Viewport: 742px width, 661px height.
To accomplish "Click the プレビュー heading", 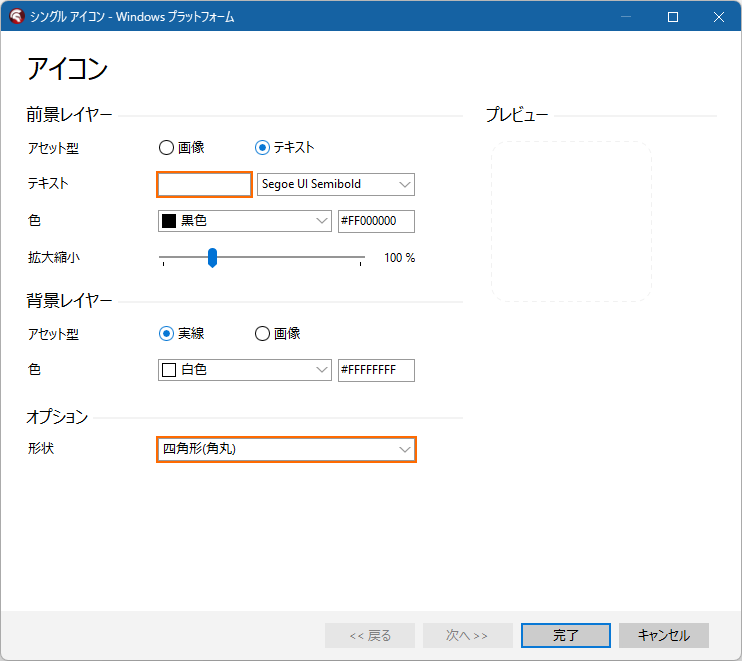I will tap(517, 115).
